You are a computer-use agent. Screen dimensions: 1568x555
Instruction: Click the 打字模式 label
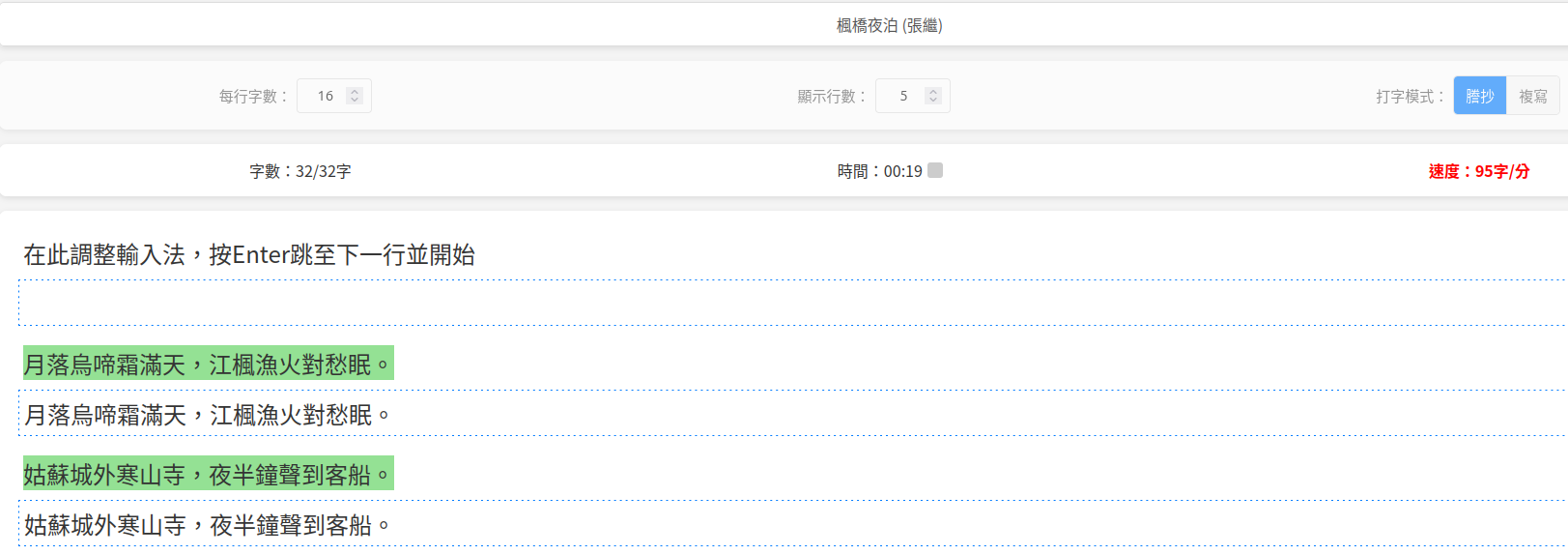point(1409,96)
